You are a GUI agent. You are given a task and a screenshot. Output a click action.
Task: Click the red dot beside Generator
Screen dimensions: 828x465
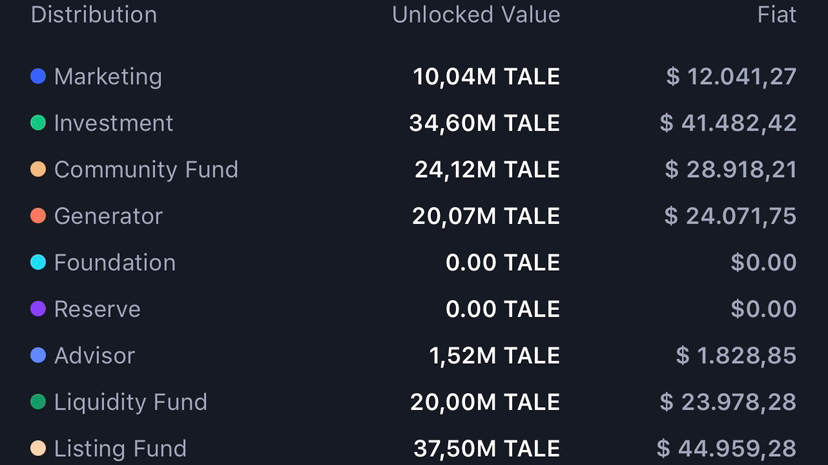[38, 216]
